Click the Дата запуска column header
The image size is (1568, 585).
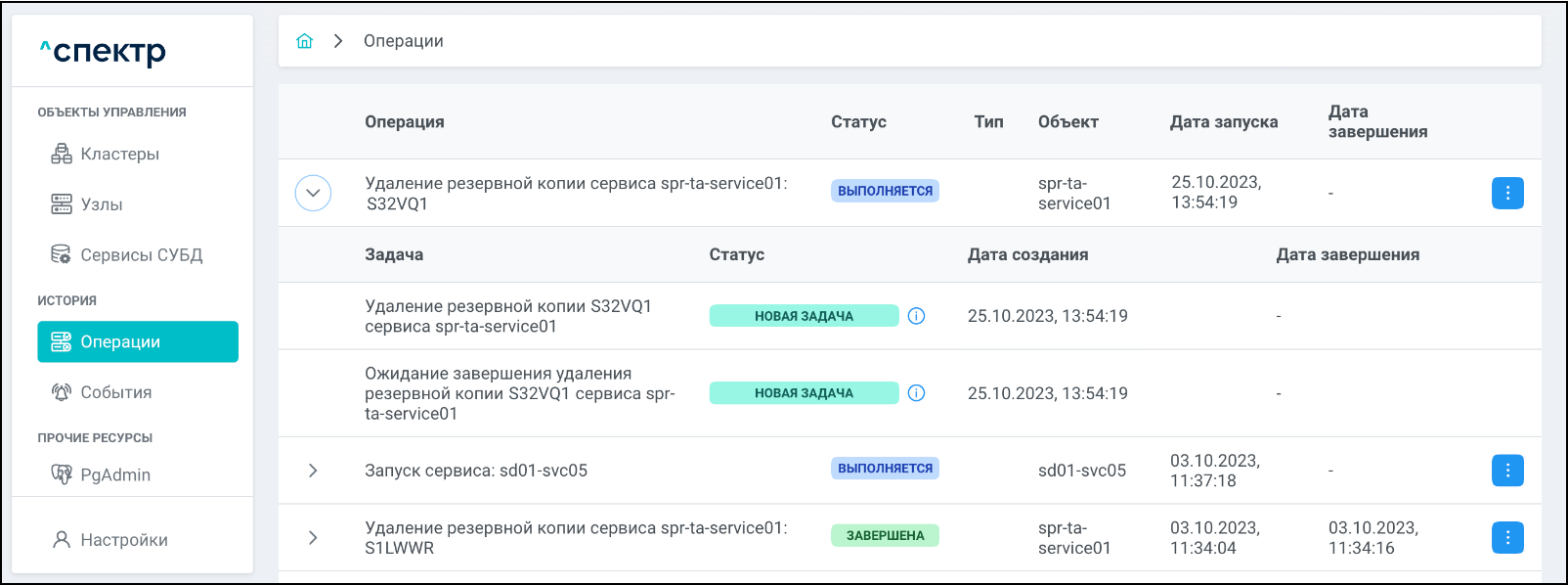[x=1223, y=122]
